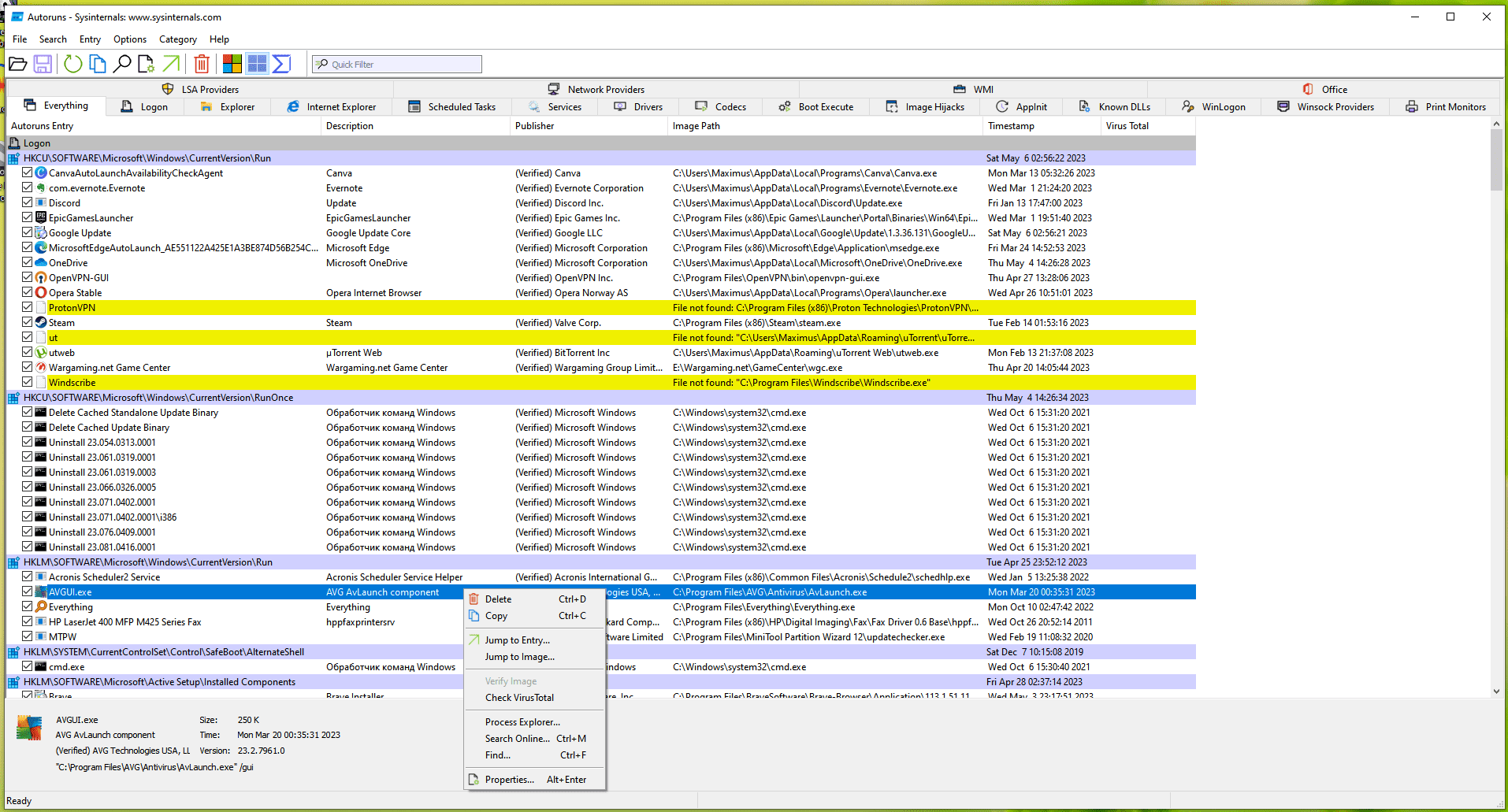Refresh the autoruns list with the green arrow

coord(72,64)
